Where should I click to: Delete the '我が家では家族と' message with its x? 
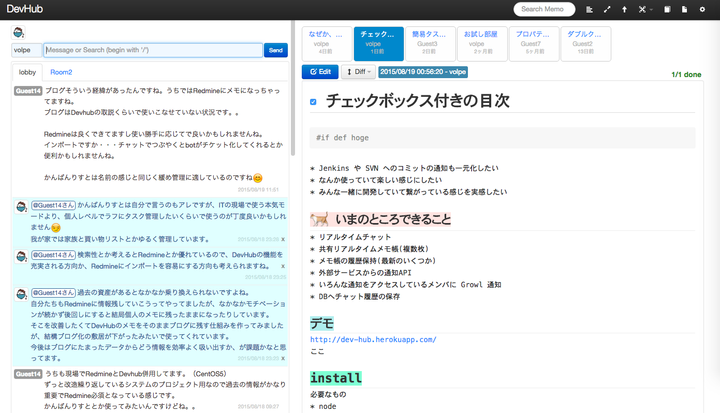pos(283,239)
